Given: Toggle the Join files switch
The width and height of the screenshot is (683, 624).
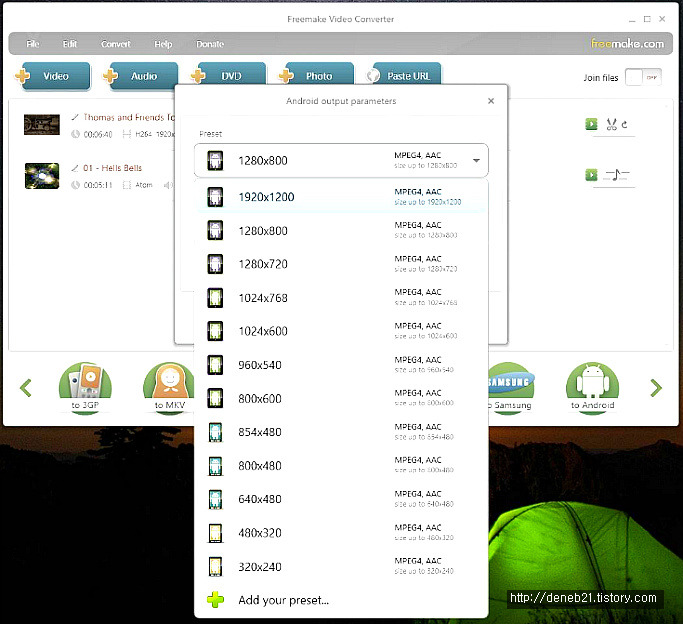Looking at the screenshot, I should (643, 78).
